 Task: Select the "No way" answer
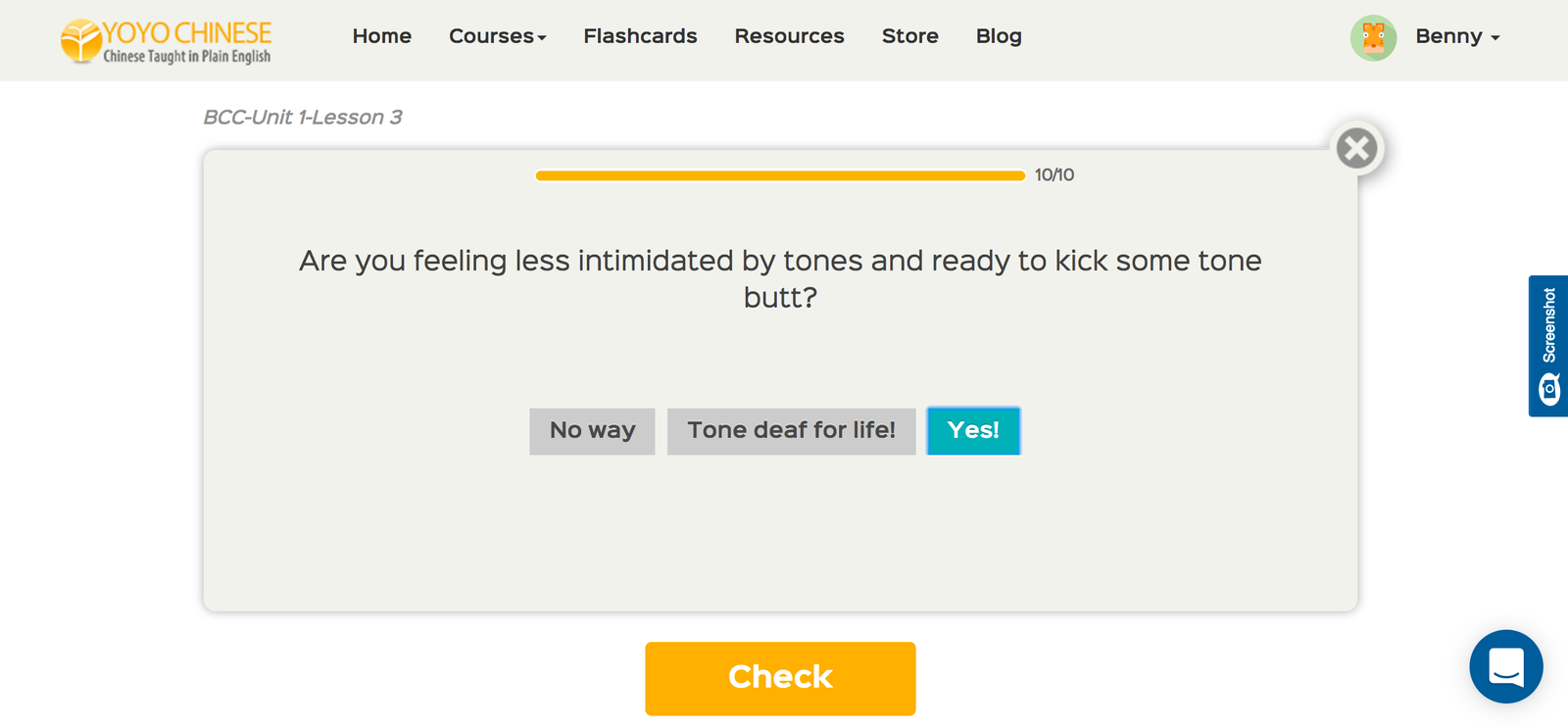[x=592, y=431]
